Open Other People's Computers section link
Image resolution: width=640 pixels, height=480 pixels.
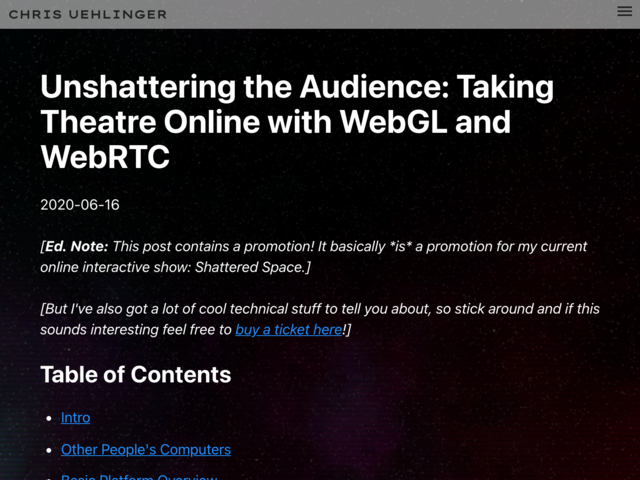coord(146,449)
